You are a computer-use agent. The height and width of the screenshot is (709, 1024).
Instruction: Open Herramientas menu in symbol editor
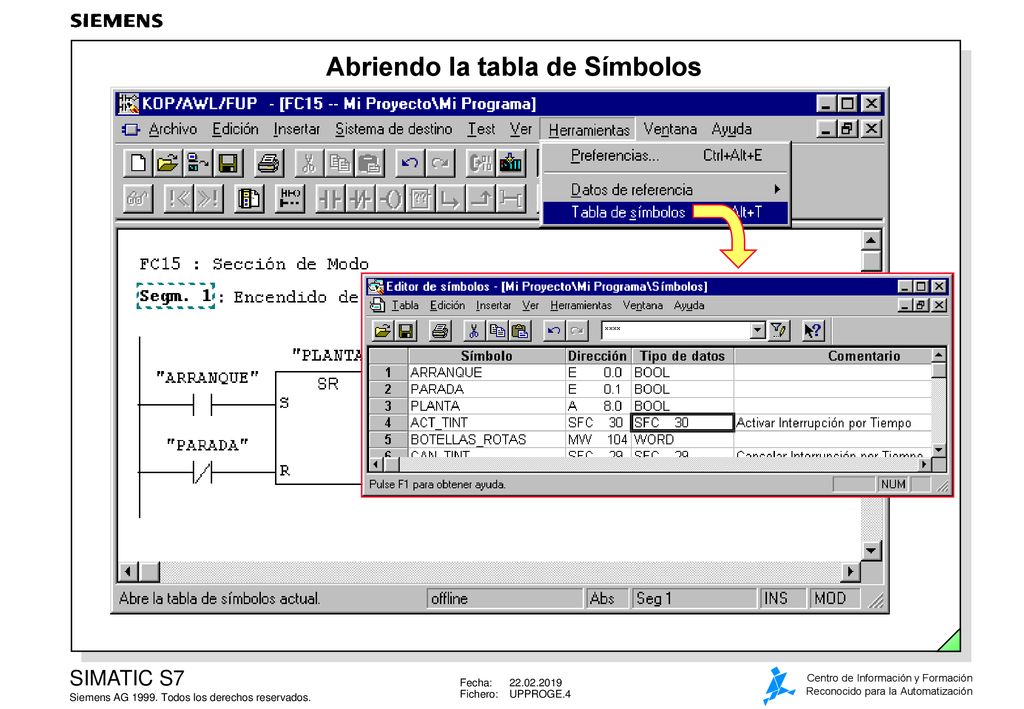click(x=581, y=306)
